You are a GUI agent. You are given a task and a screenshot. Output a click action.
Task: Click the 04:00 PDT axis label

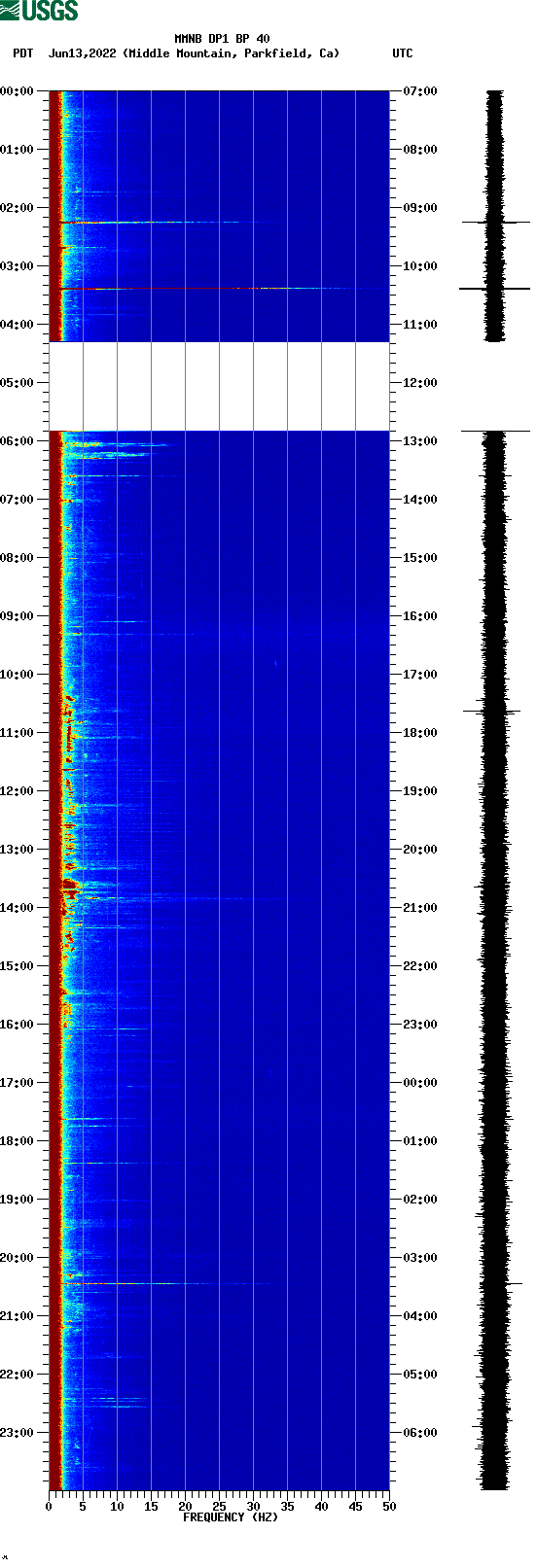[18, 325]
